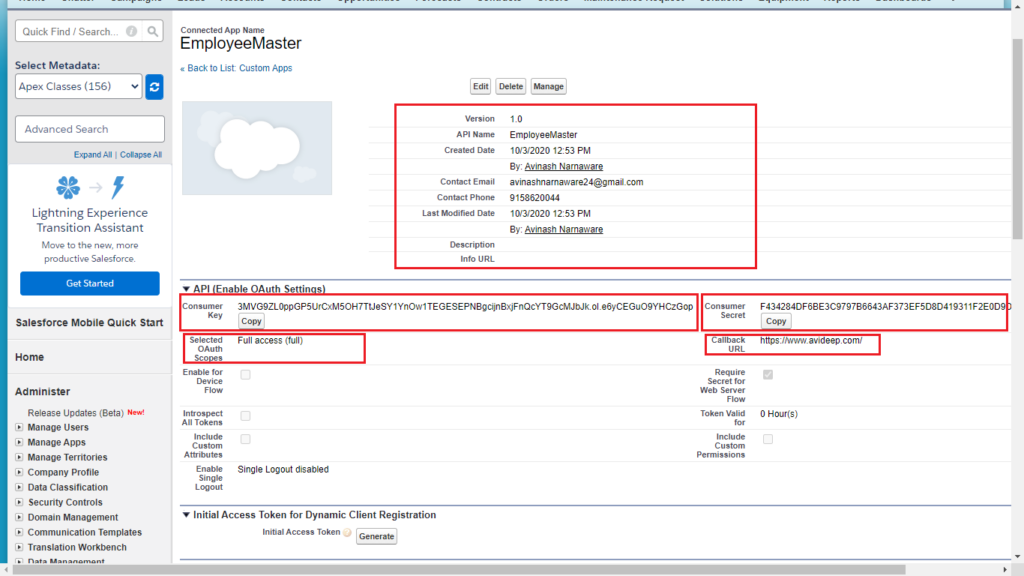The image size is (1024, 576).
Task: Click the vertical page scrollbar
Action: click(x=1017, y=138)
